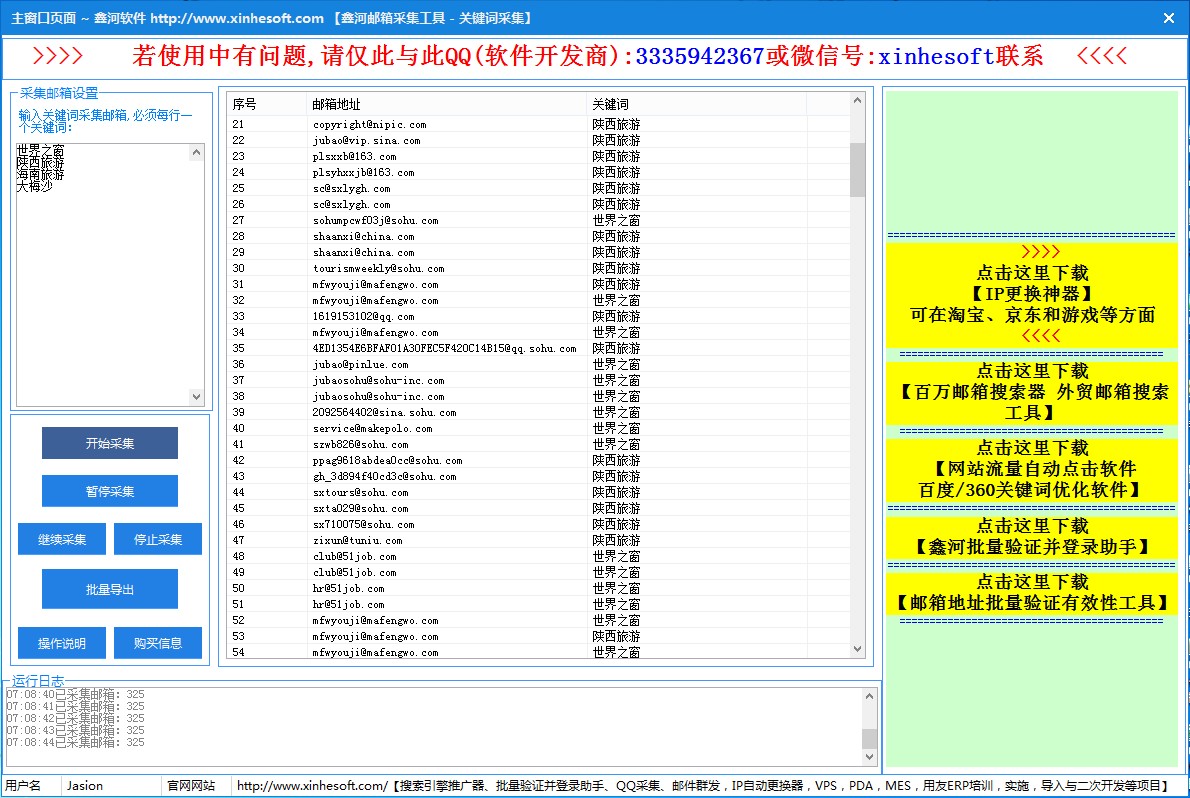
Task: Select row 23 plsxxb@163.com
Action: (x=539, y=156)
